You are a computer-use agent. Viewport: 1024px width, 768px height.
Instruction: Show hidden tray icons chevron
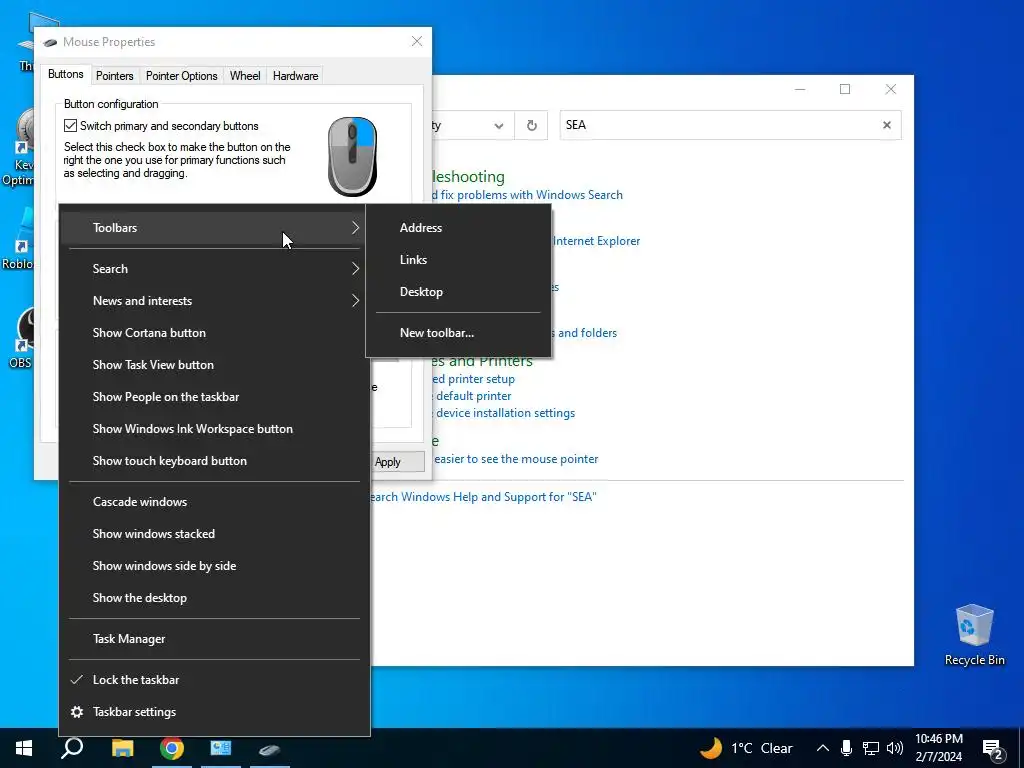pyautogui.click(x=823, y=748)
